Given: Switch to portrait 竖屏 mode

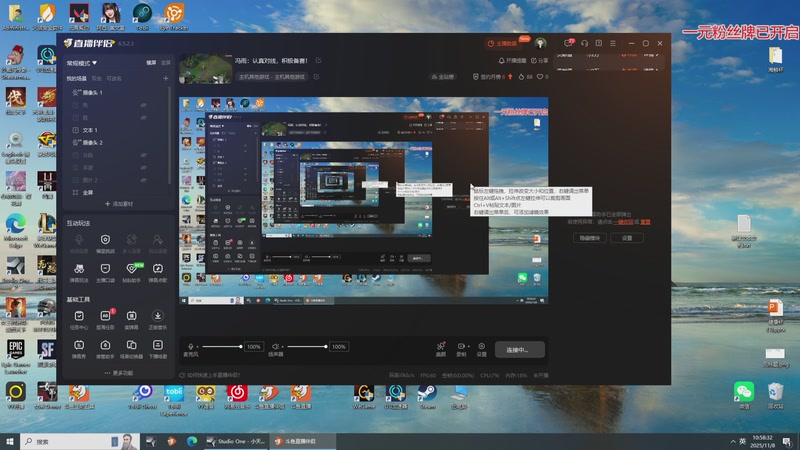Looking at the screenshot, I should 166,63.
